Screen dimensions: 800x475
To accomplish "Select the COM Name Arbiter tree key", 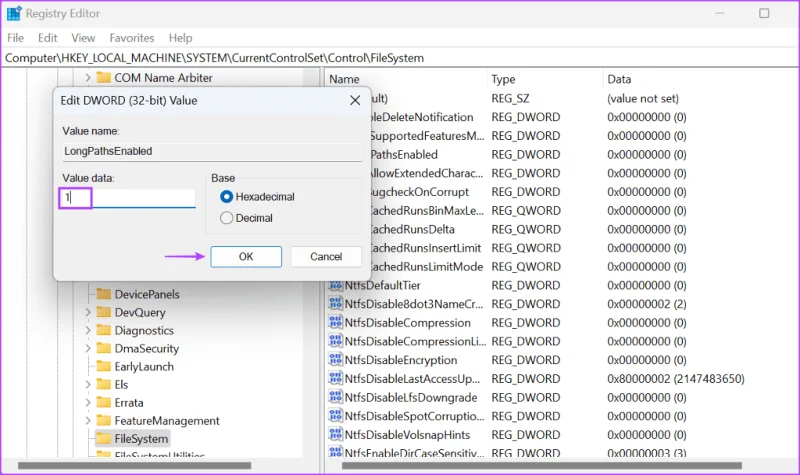I will (163, 78).
